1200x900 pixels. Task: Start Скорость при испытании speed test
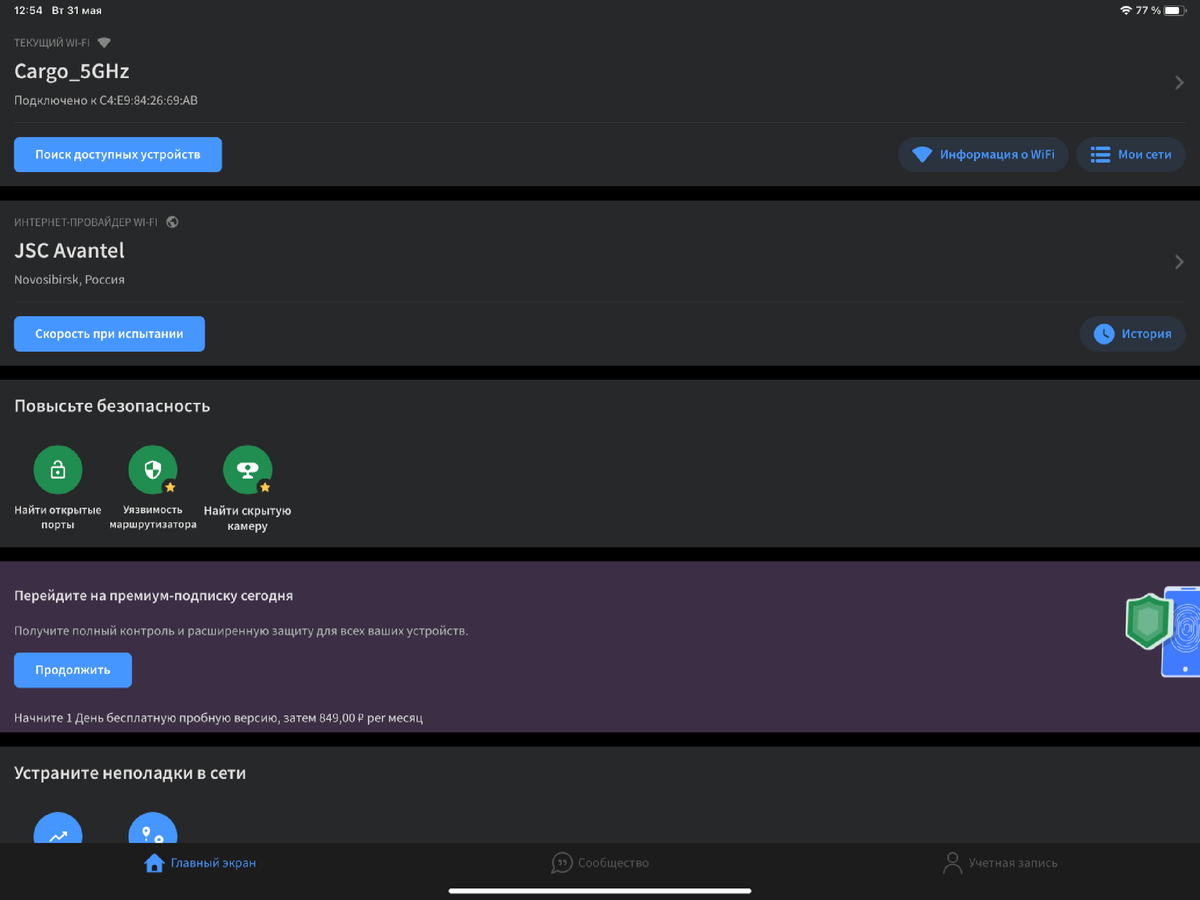point(109,334)
